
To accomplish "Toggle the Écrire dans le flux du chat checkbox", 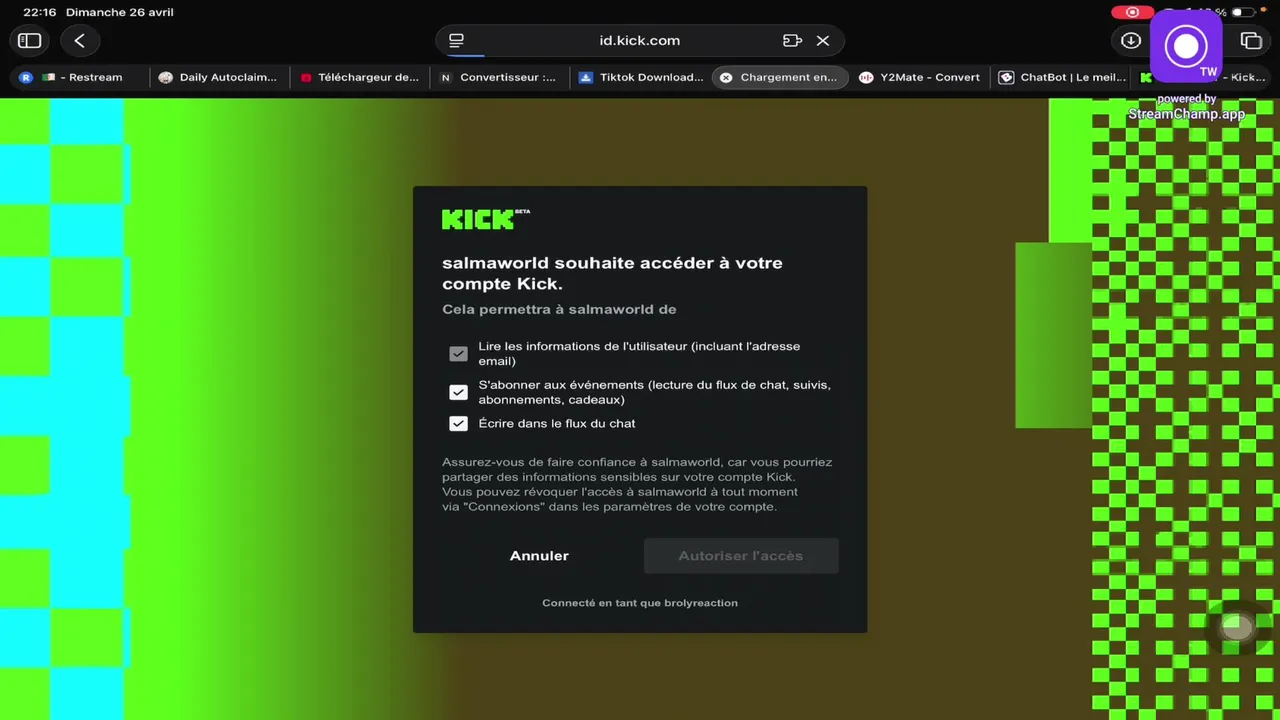I will [458, 423].
